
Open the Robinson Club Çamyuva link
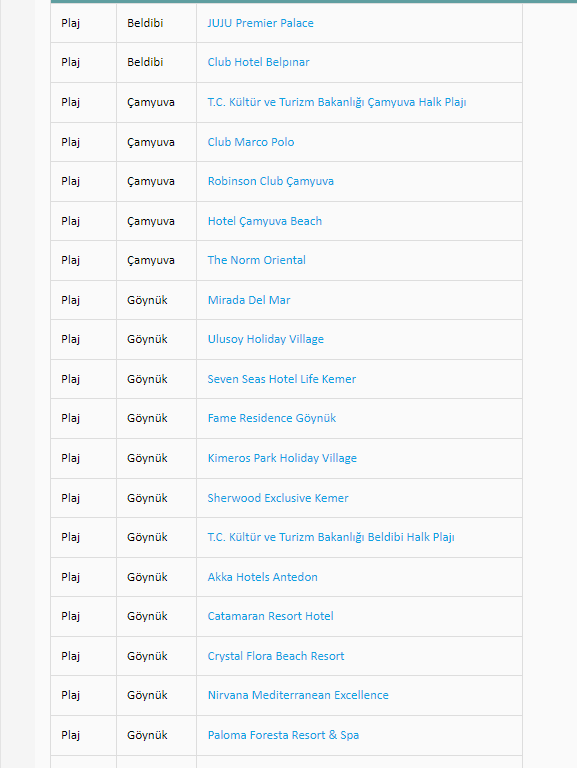pyautogui.click(x=270, y=181)
